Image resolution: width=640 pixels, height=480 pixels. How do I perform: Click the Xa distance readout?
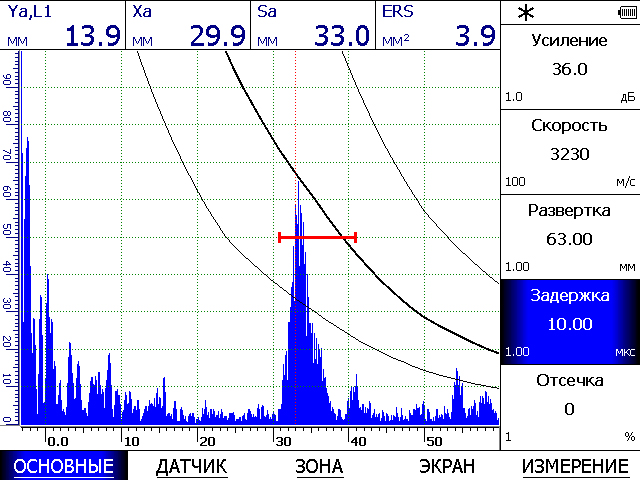pos(188,25)
